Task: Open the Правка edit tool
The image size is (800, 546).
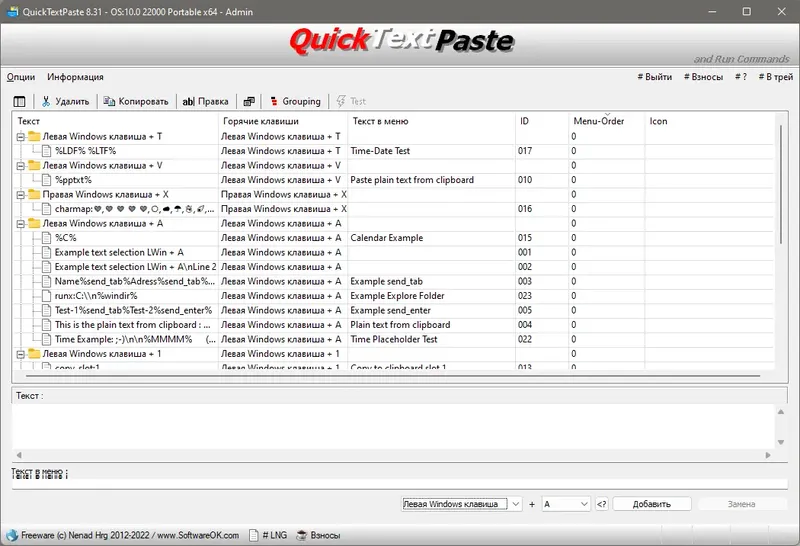Action: pos(206,102)
